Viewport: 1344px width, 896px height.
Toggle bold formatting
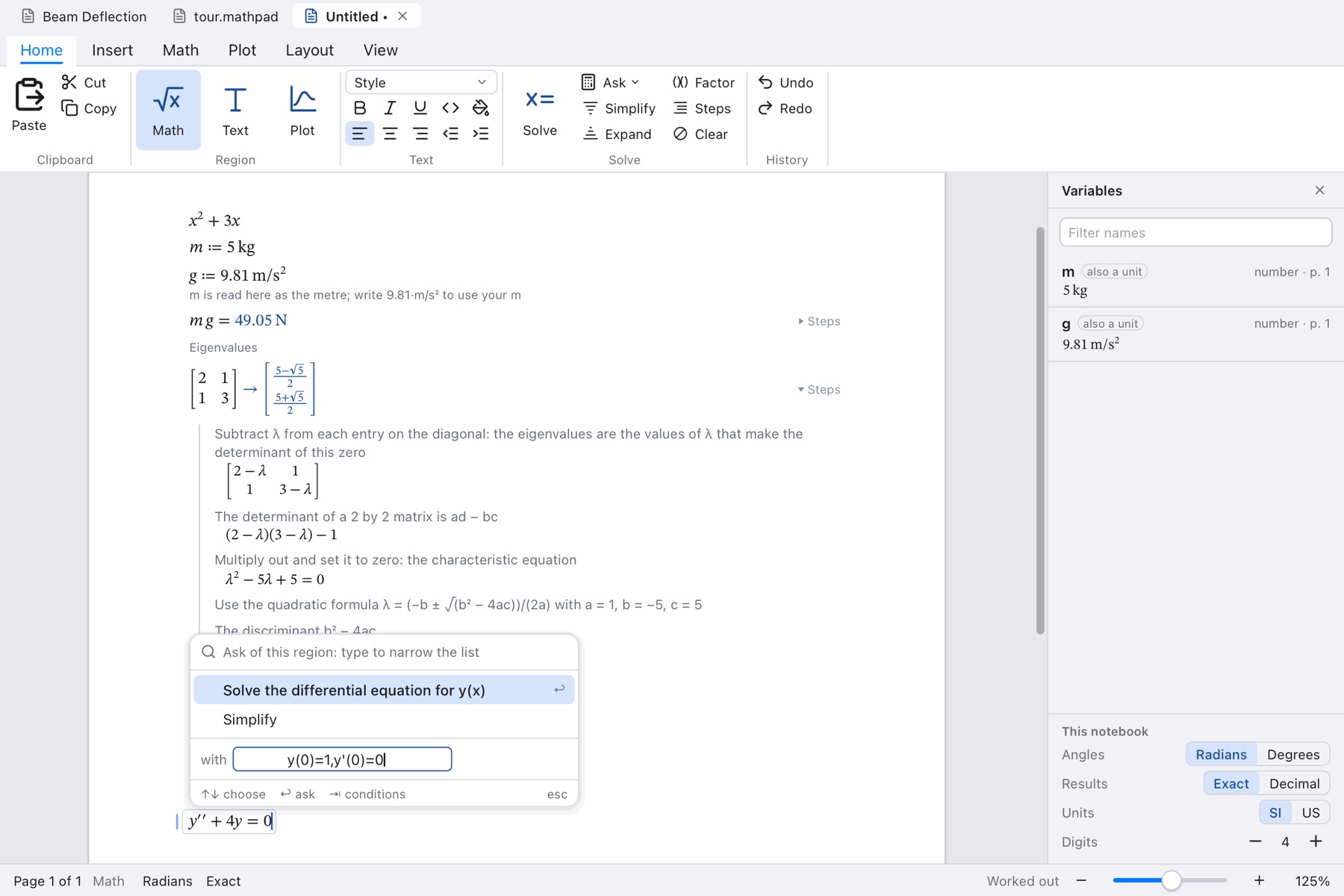point(360,108)
